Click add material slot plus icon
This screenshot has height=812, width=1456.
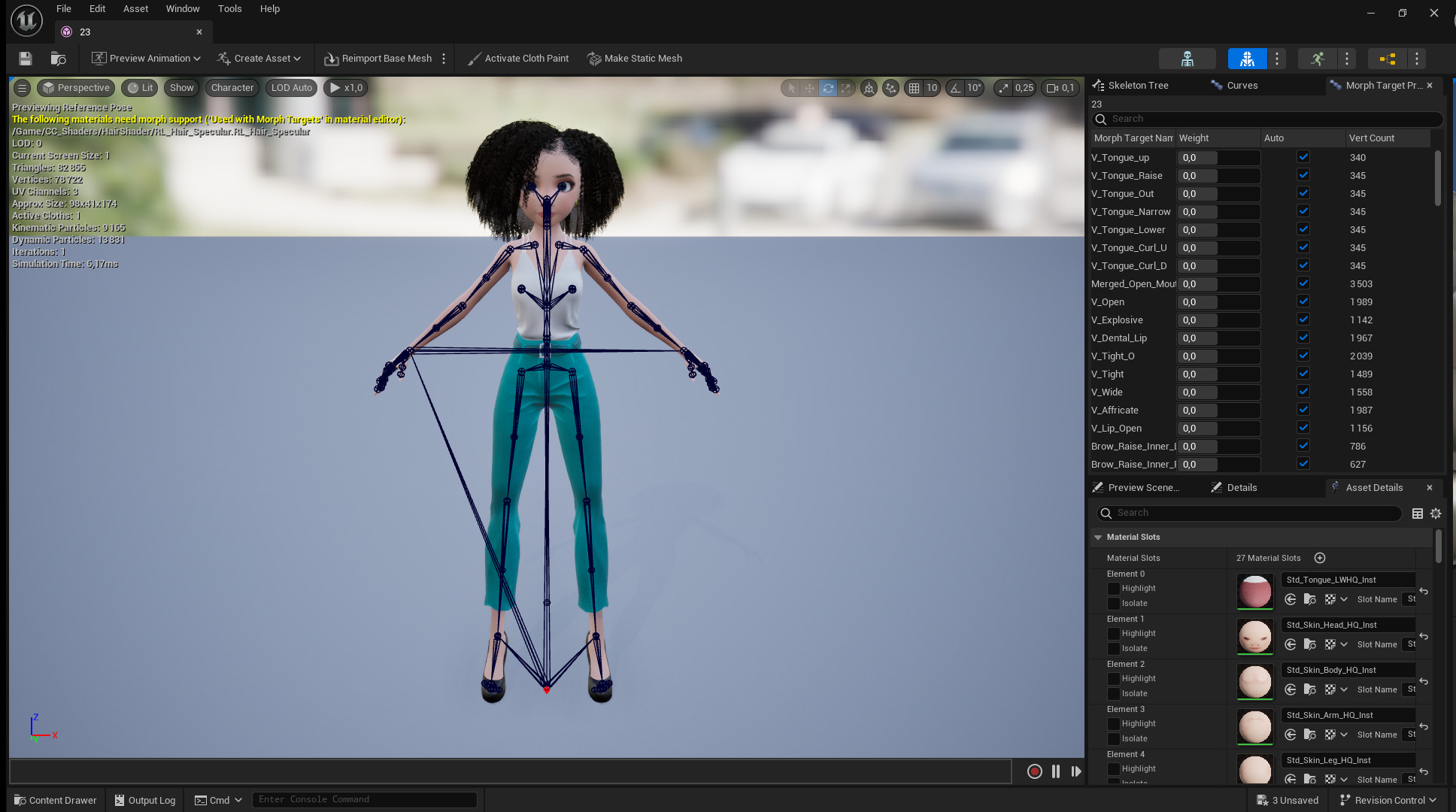point(1320,558)
